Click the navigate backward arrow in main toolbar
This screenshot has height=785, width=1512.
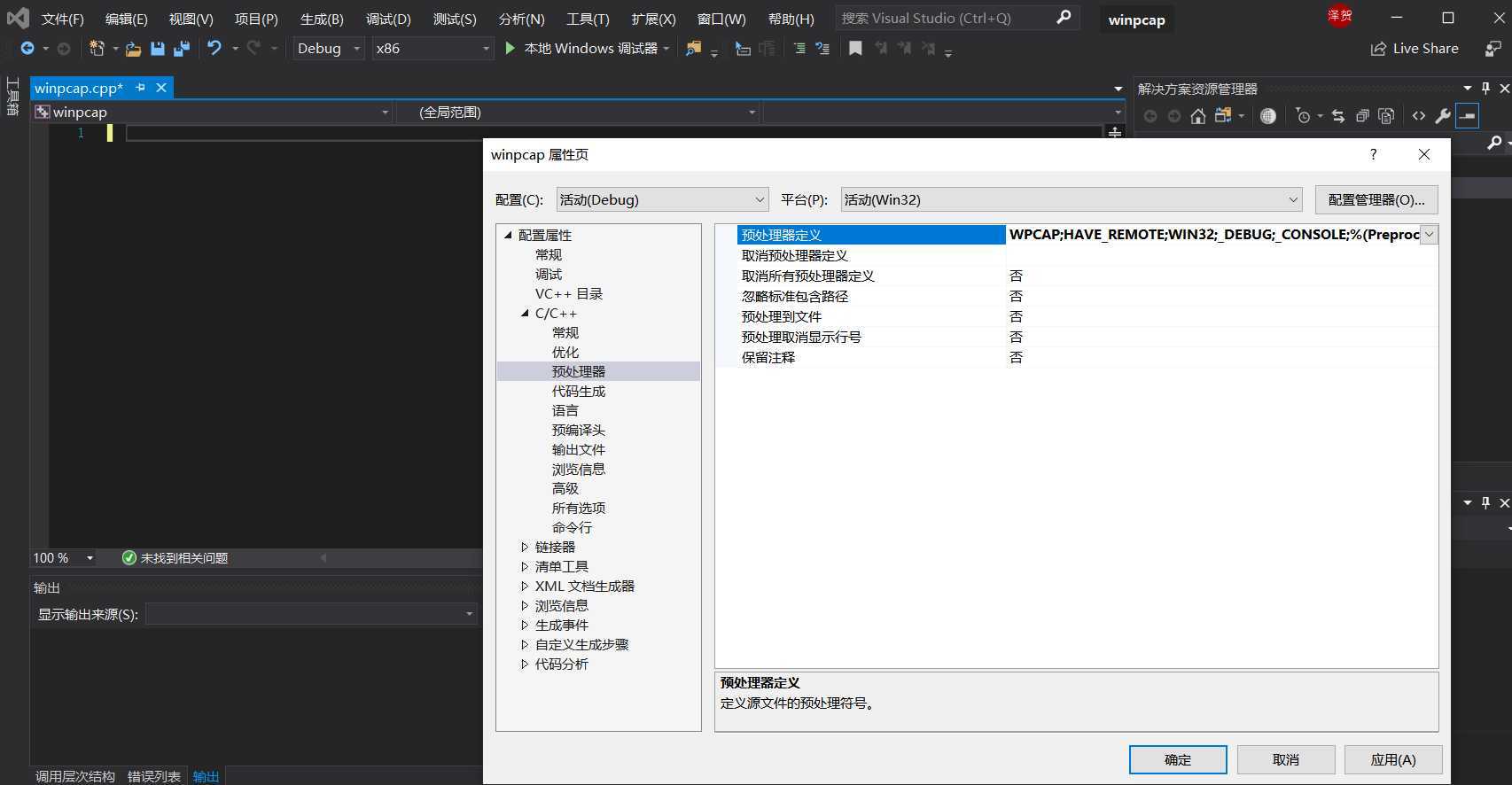tap(27, 49)
